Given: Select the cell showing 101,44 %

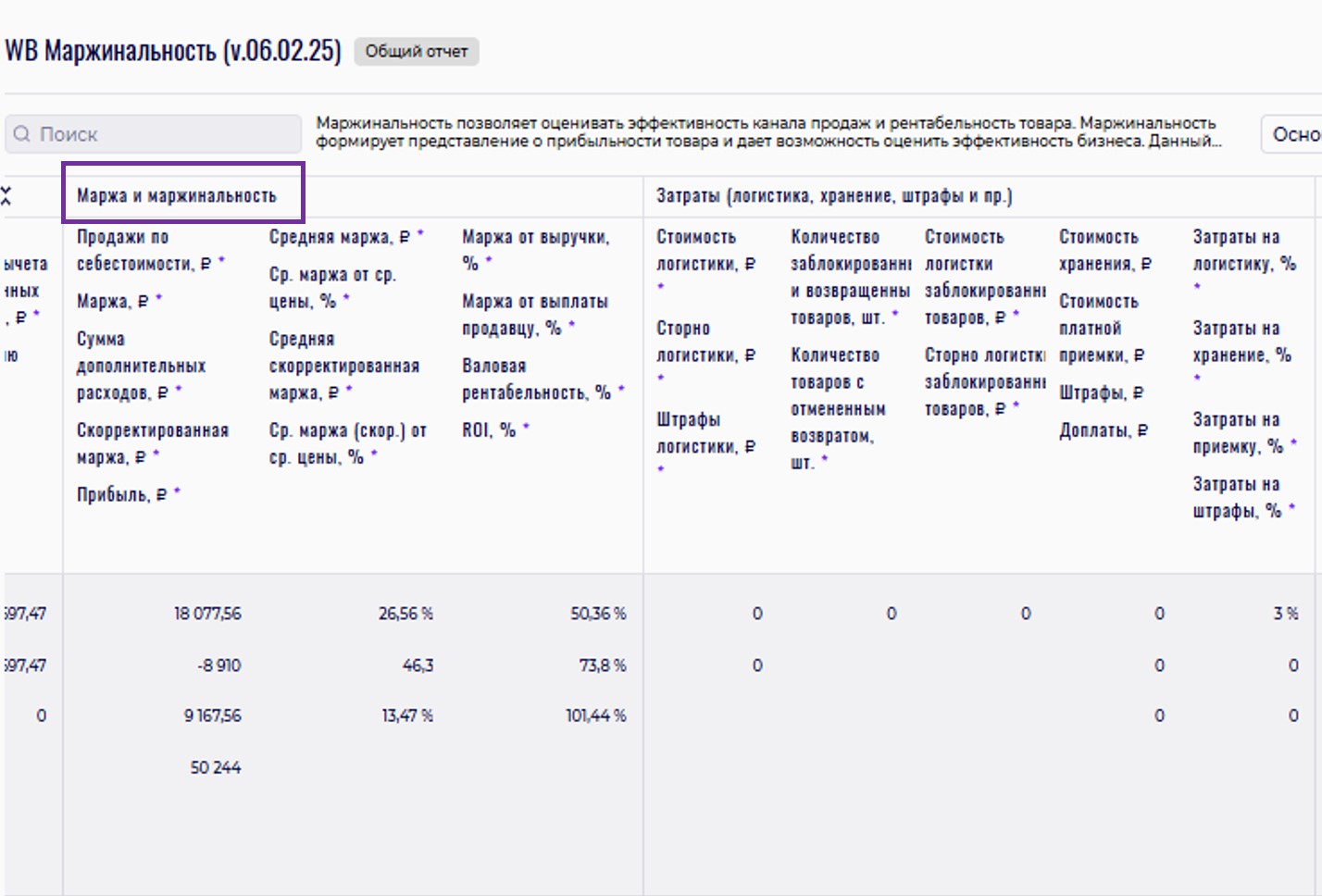Looking at the screenshot, I should click(595, 716).
